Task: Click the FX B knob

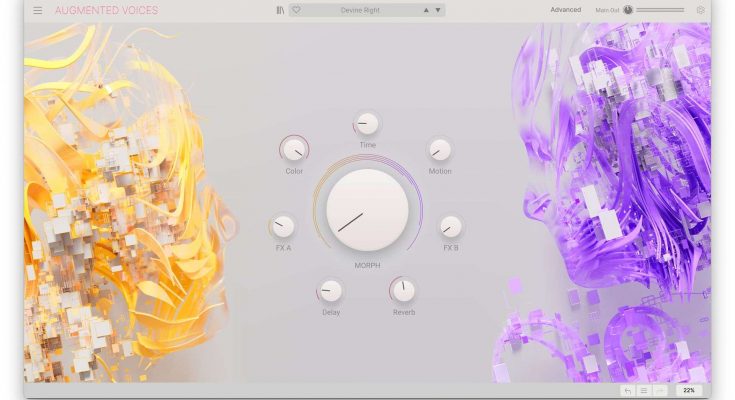Action: pyautogui.click(x=451, y=227)
